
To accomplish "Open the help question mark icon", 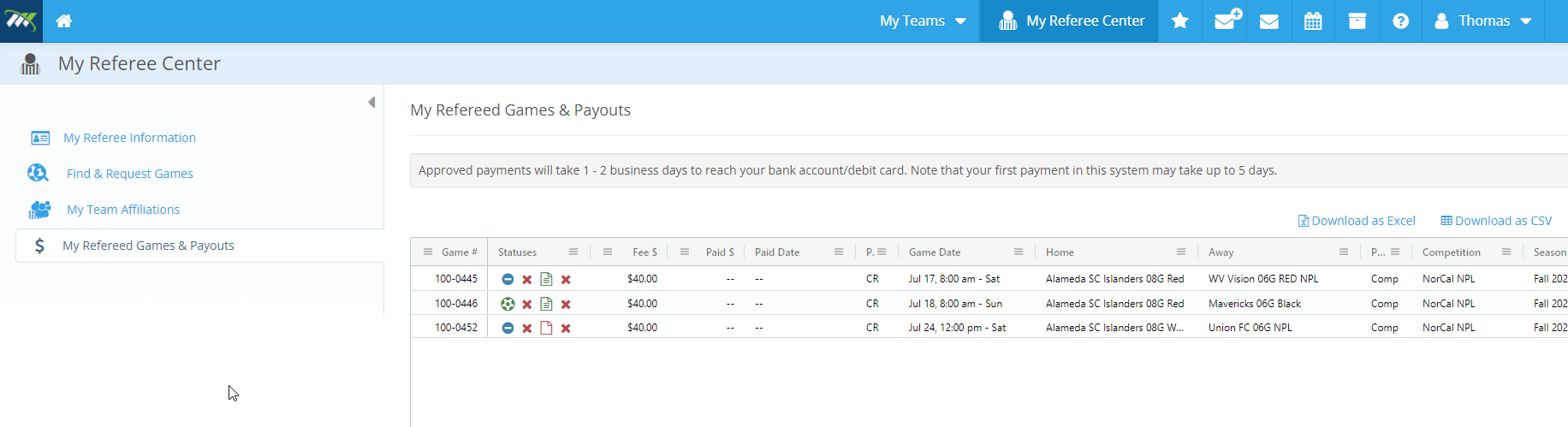I will pyautogui.click(x=1401, y=21).
